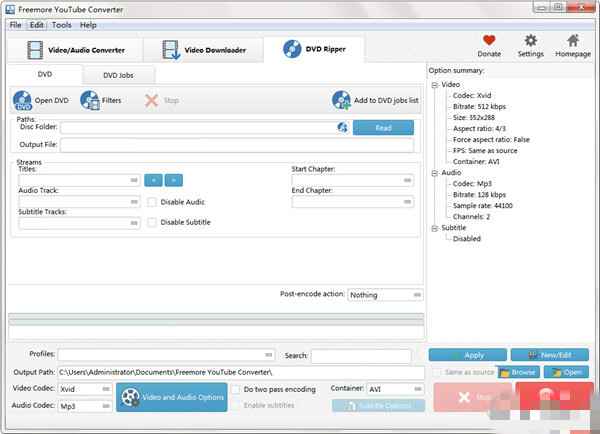Image resolution: width=600 pixels, height=434 pixels.
Task: Toggle Do two pass encoding
Action: [x=236, y=388]
